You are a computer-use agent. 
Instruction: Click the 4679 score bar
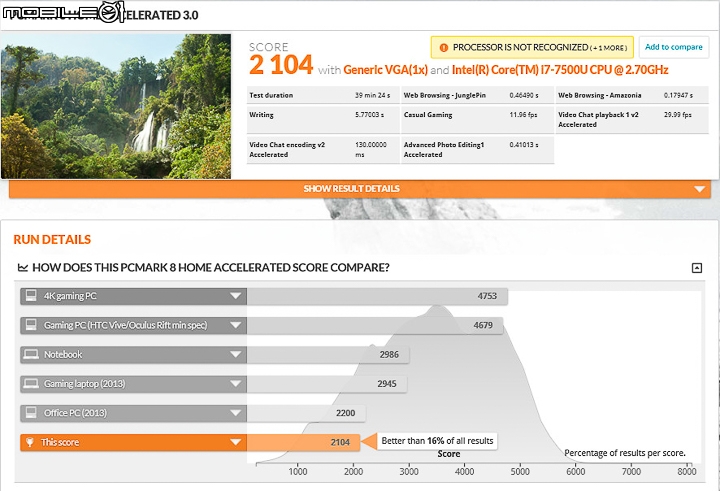tap(375, 326)
